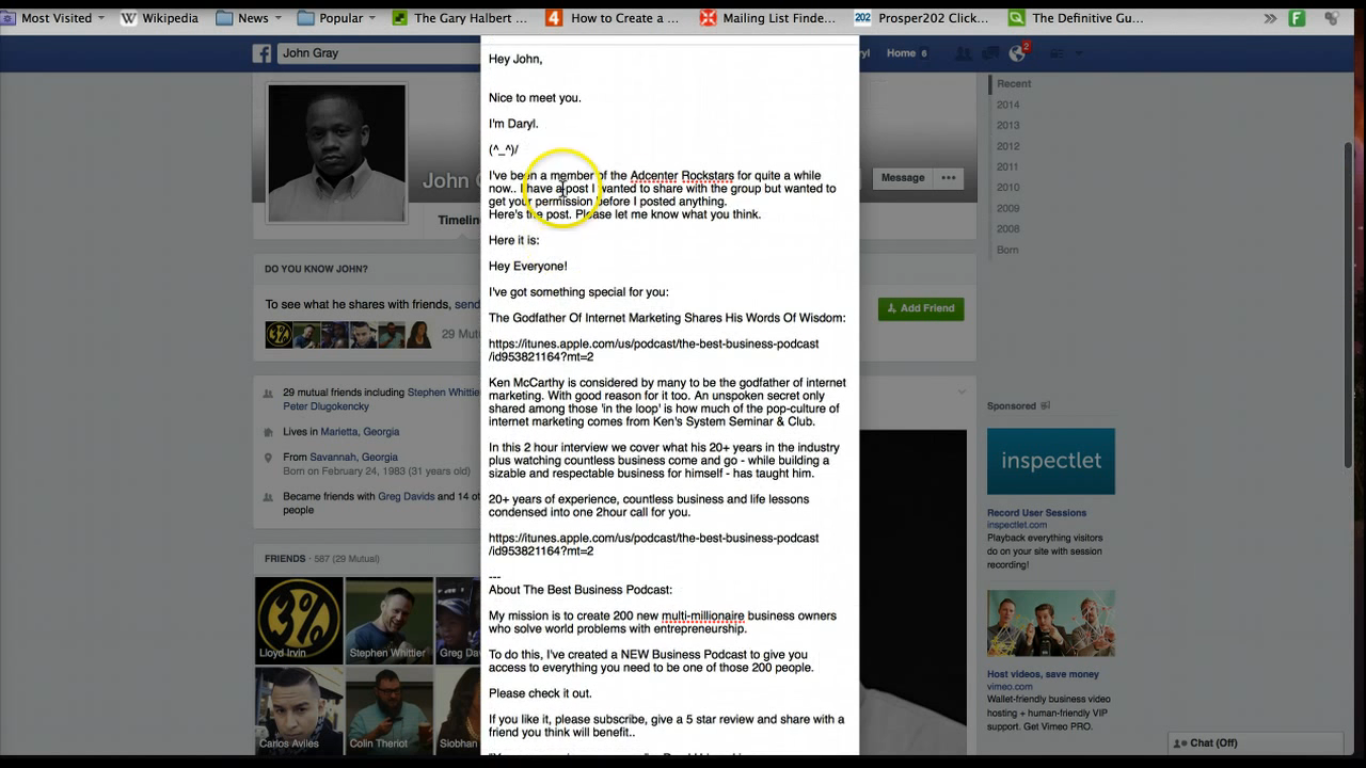Screen dimensions: 1366x768
Task: Show more bookmarks with double chevron
Action: pyautogui.click(x=1270, y=18)
